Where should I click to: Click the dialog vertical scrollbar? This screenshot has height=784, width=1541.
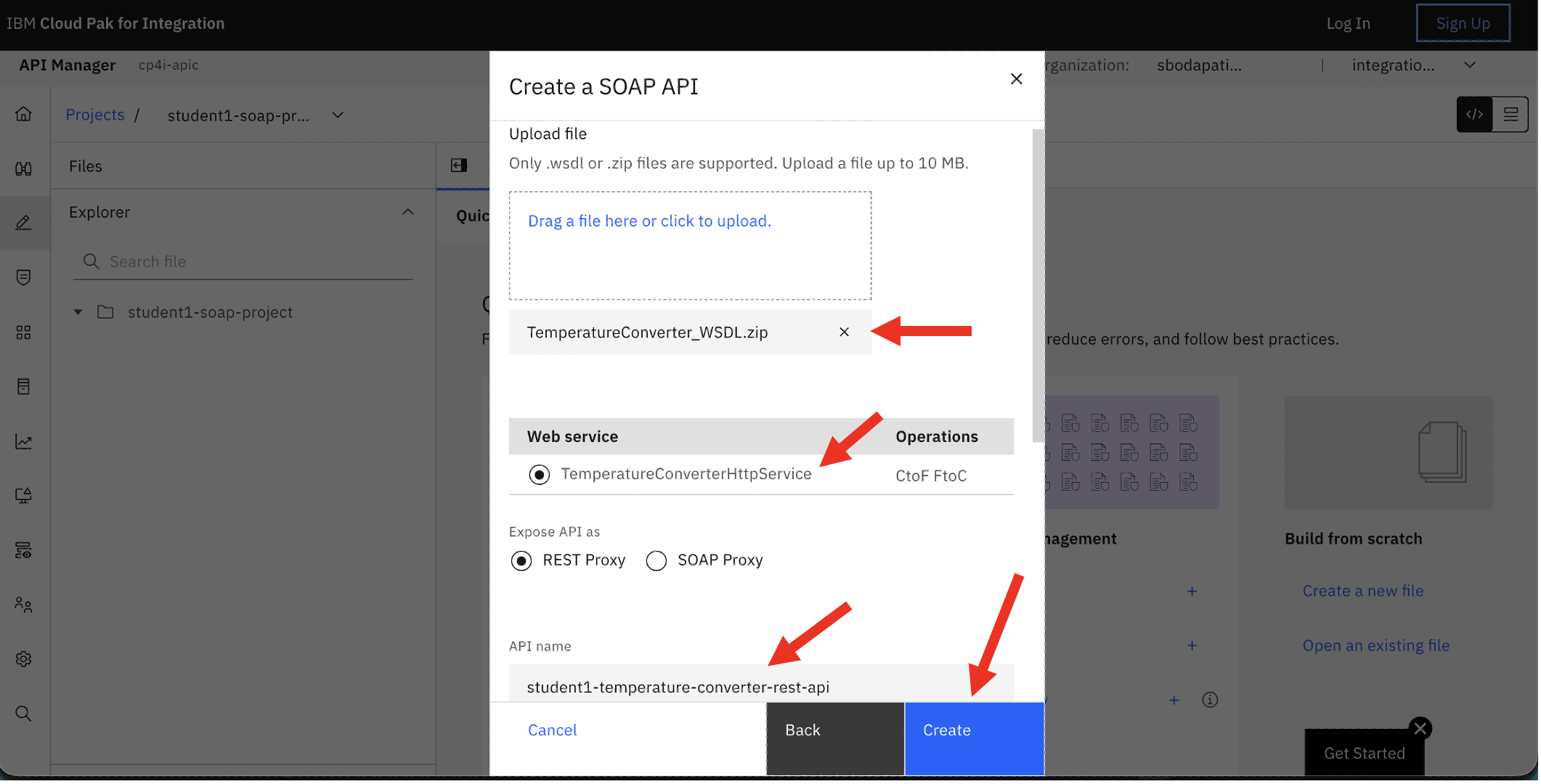[x=1040, y=287]
